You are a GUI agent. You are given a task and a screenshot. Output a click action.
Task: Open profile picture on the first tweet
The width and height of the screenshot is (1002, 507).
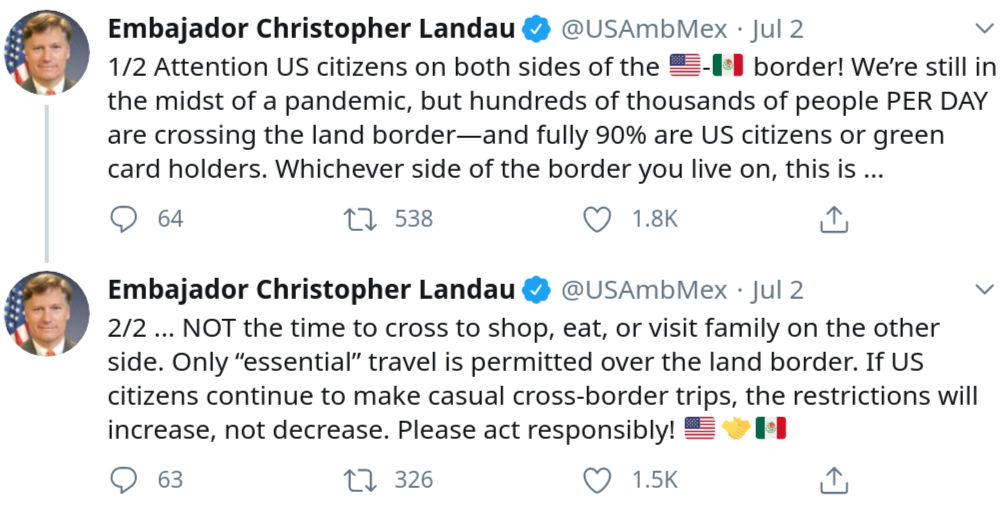[x=47, y=52]
